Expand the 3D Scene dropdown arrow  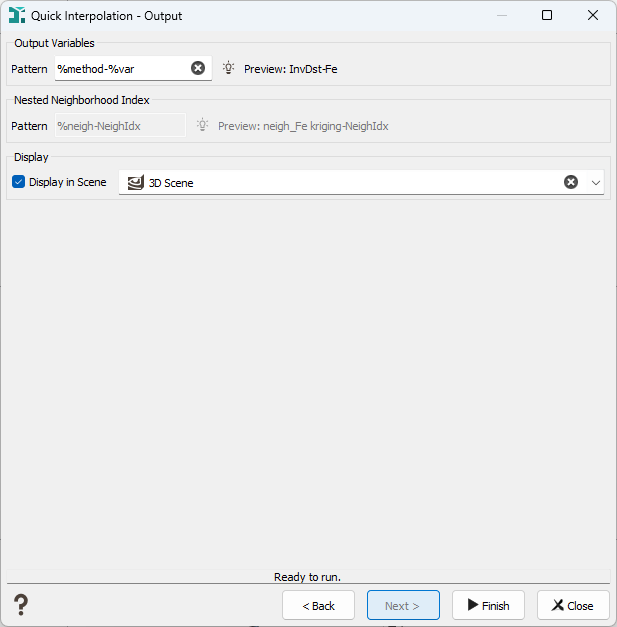(x=596, y=183)
